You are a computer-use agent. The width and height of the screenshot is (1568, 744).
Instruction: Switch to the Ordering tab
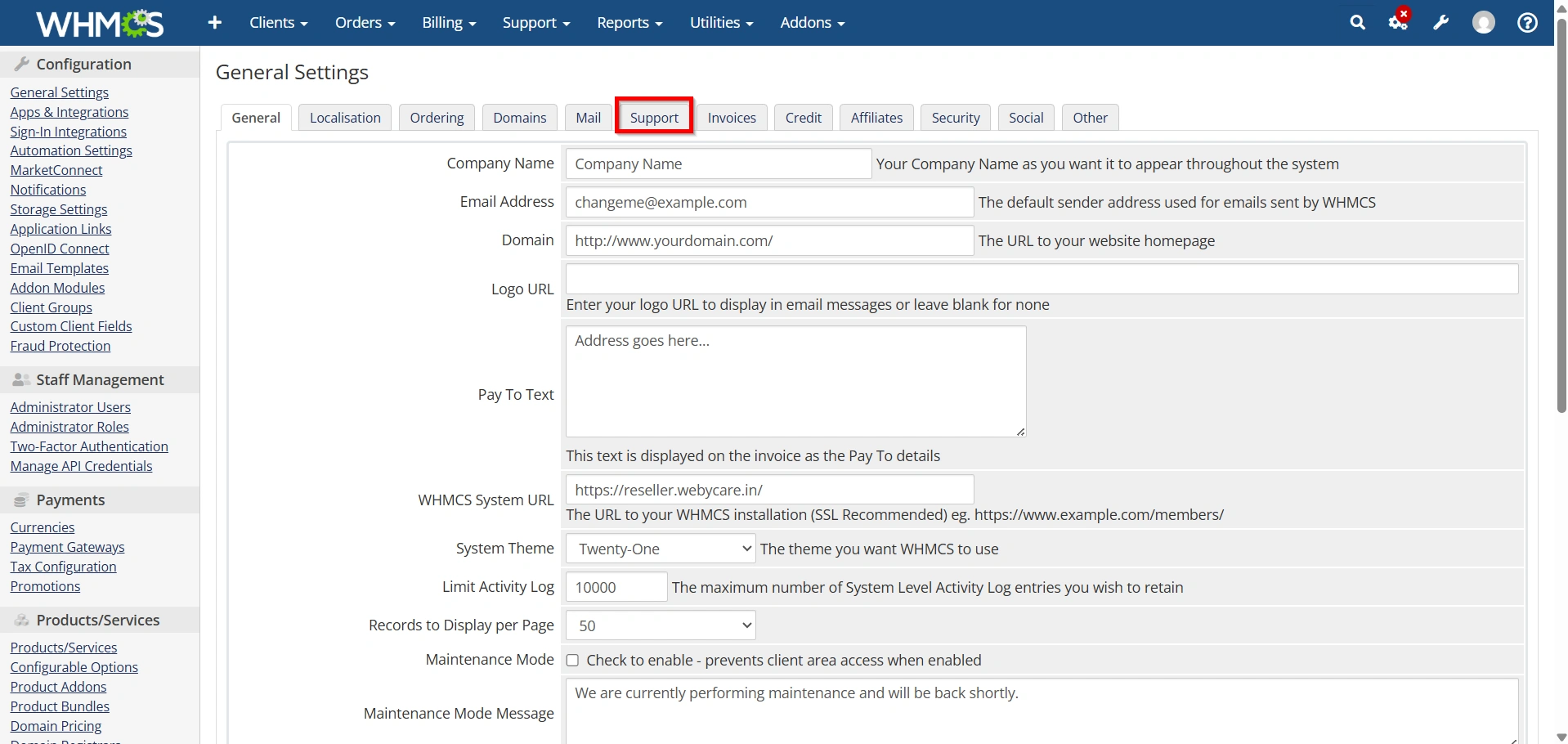[x=437, y=118]
